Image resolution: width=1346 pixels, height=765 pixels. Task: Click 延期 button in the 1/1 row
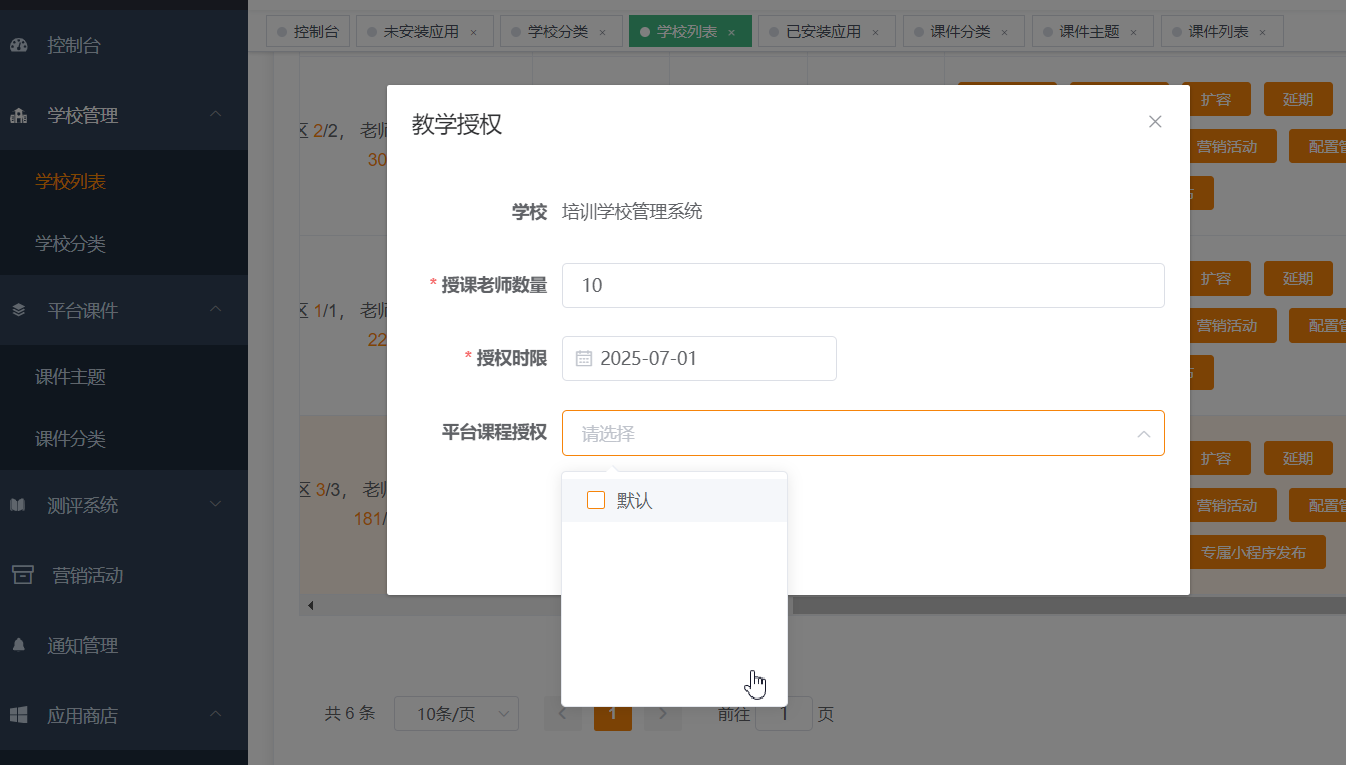pos(1298,278)
